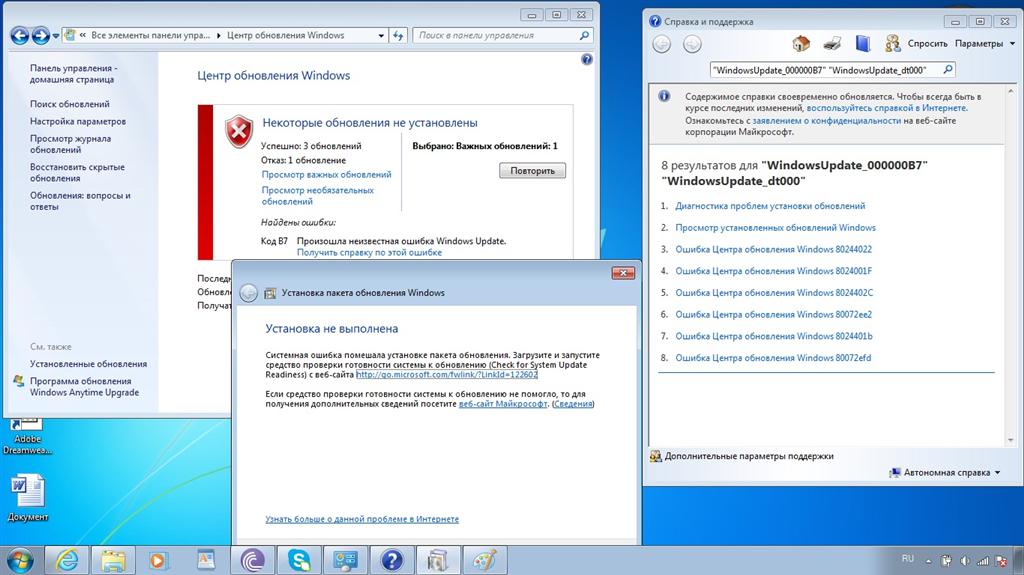Open Диагностика проблем установки обновлений result
The width and height of the screenshot is (1024, 575).
[770, 206]
